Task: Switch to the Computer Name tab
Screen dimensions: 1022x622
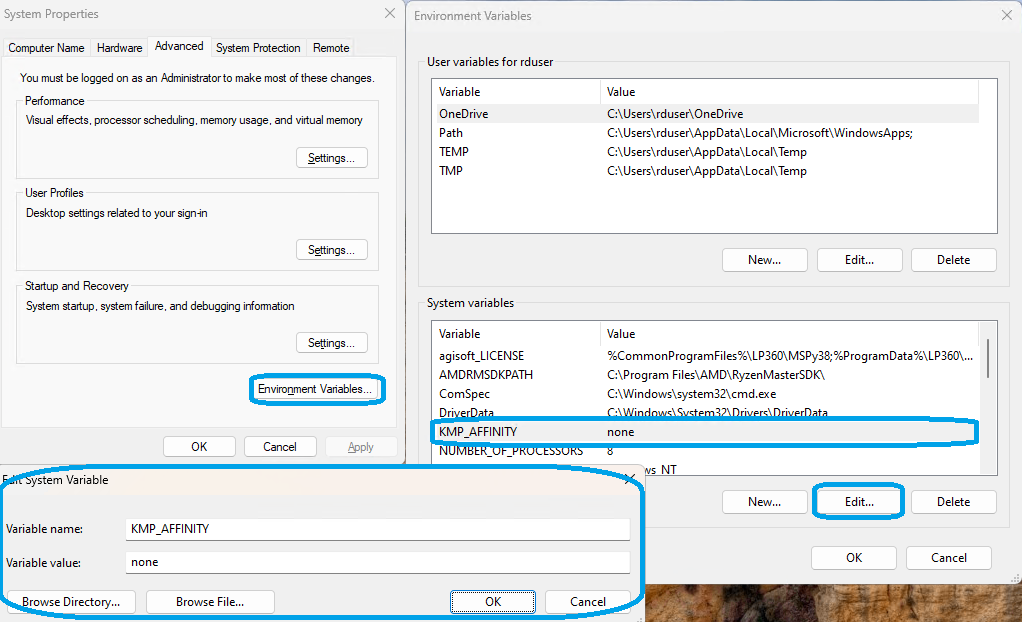Action: (46, 48)
